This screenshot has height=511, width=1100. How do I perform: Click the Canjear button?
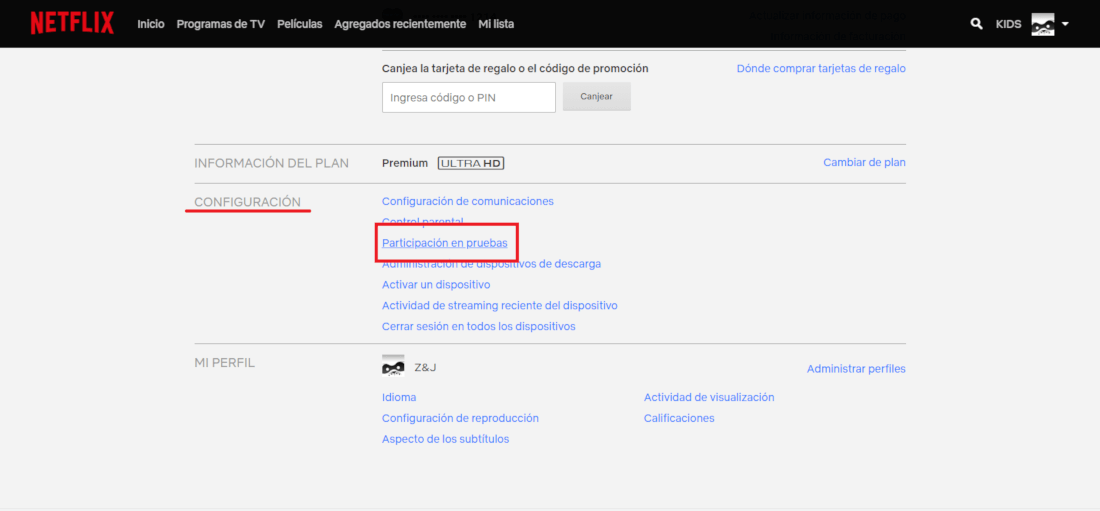[x=596, y=97]
